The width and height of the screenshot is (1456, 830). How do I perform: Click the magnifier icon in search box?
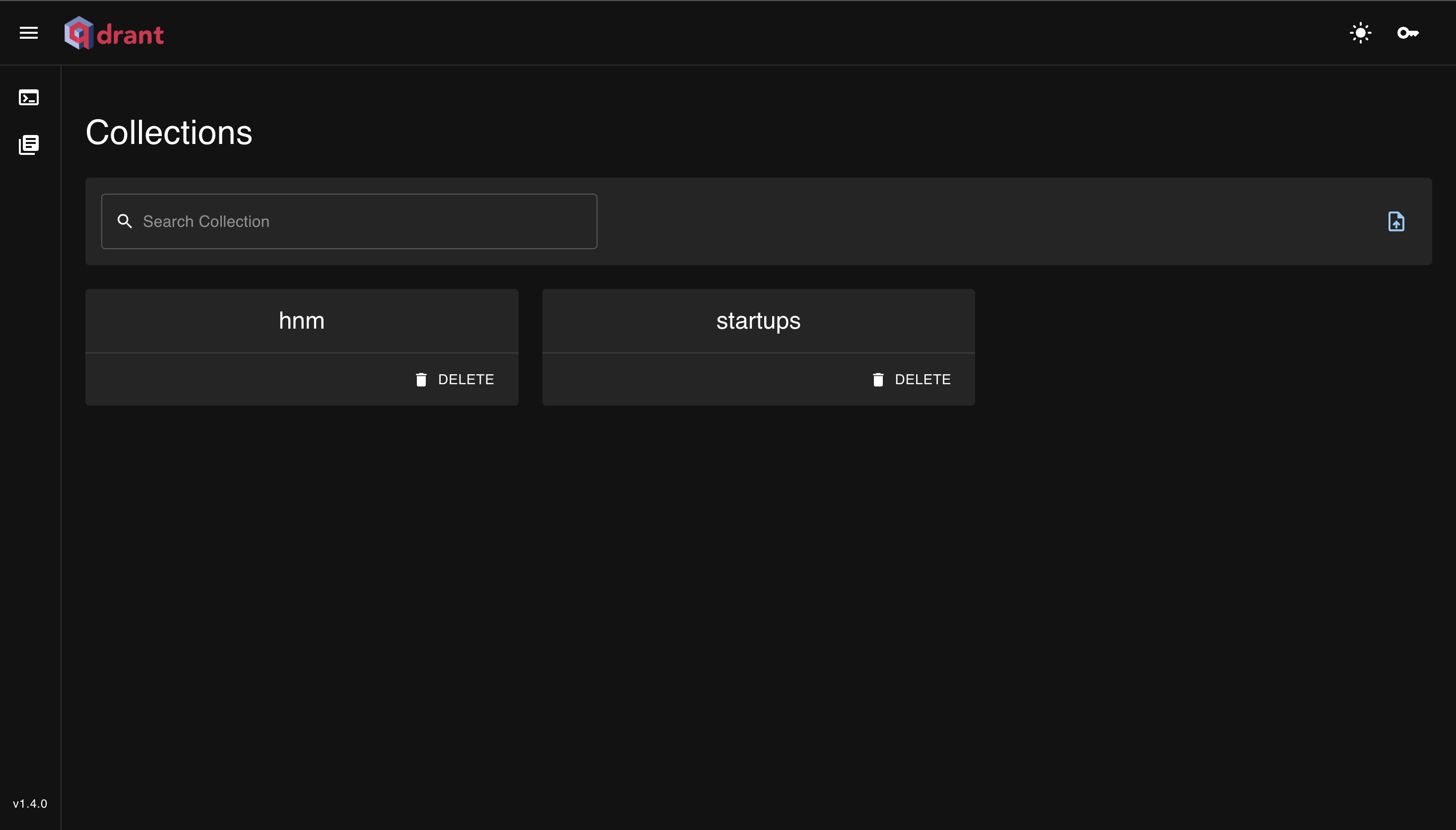click(124, 221)
